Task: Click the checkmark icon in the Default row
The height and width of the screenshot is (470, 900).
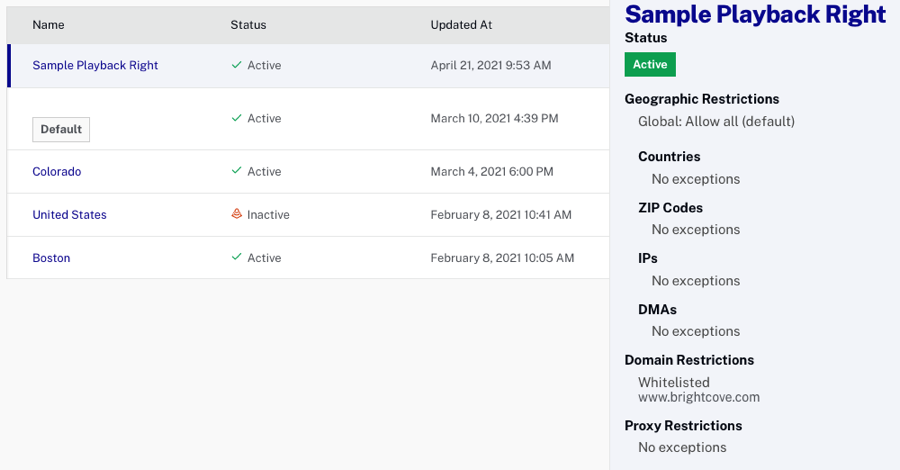Action: coord(236,118)
